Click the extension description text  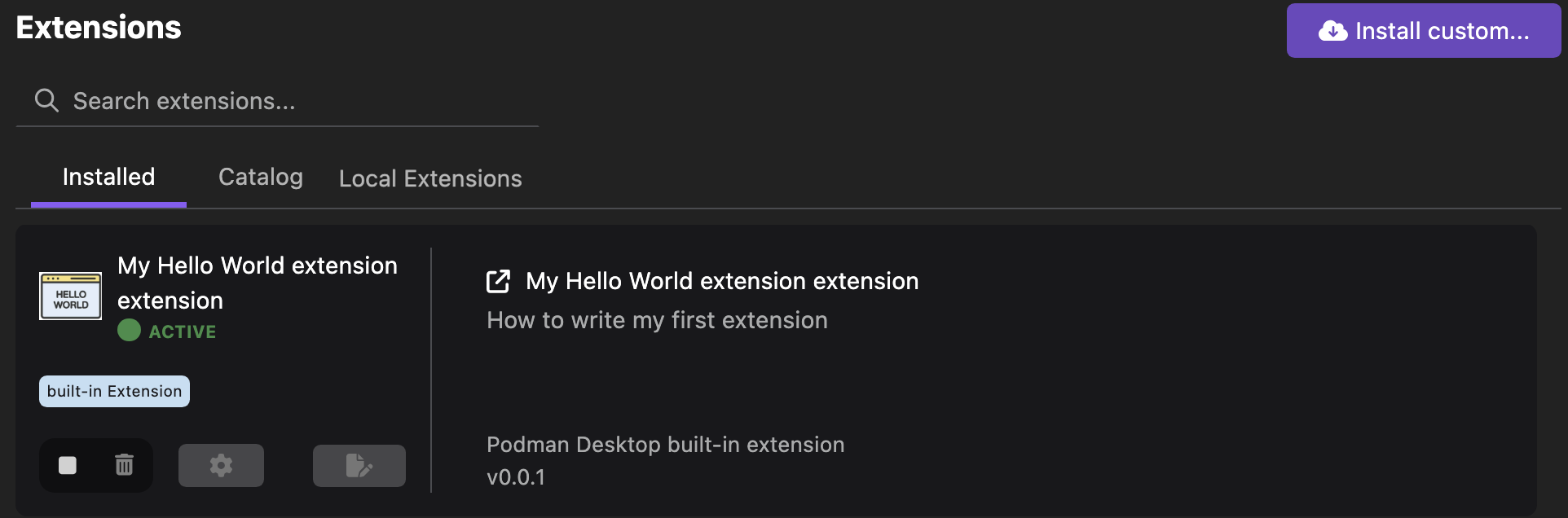656,319
